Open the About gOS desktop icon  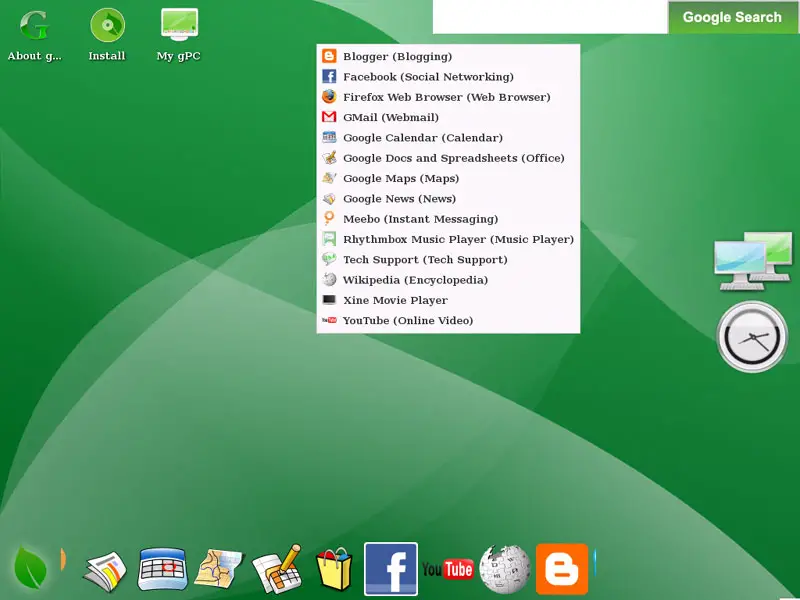click(35, 35)
